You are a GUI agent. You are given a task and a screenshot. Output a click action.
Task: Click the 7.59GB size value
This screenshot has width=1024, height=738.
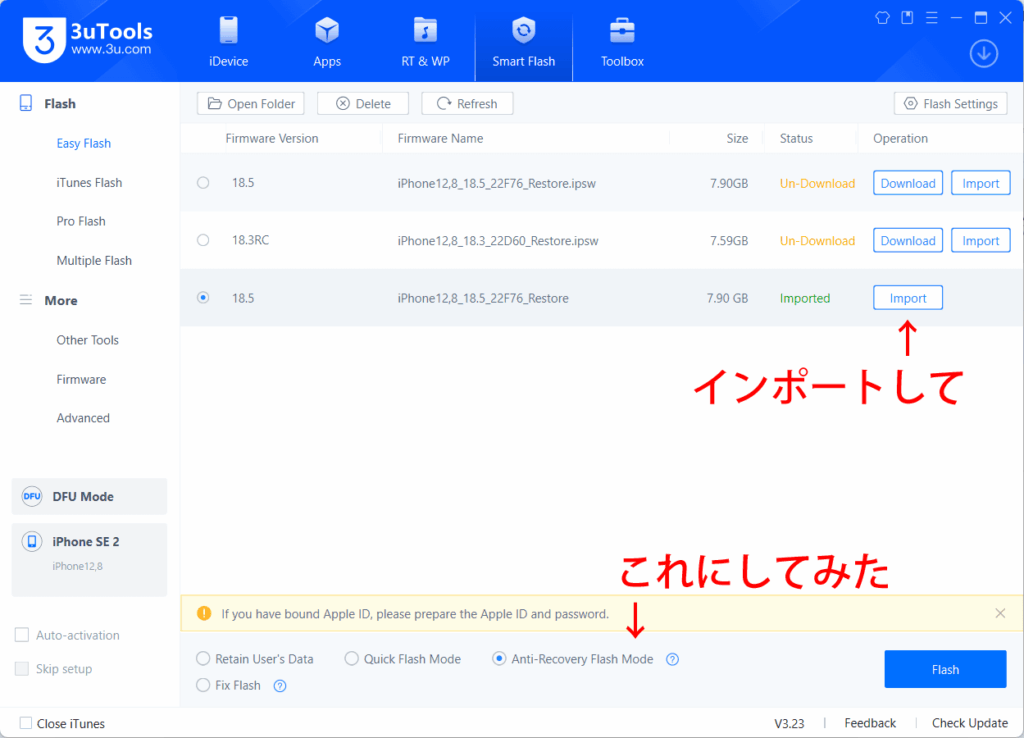[729, 241]
